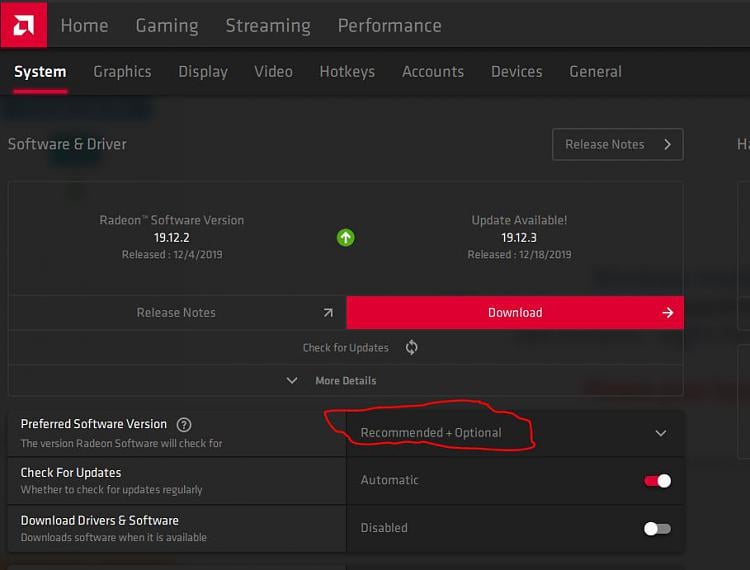Viewport: 750px width, 570px height.
Task: Open the Display settings tab
Action: click(203, 72)
